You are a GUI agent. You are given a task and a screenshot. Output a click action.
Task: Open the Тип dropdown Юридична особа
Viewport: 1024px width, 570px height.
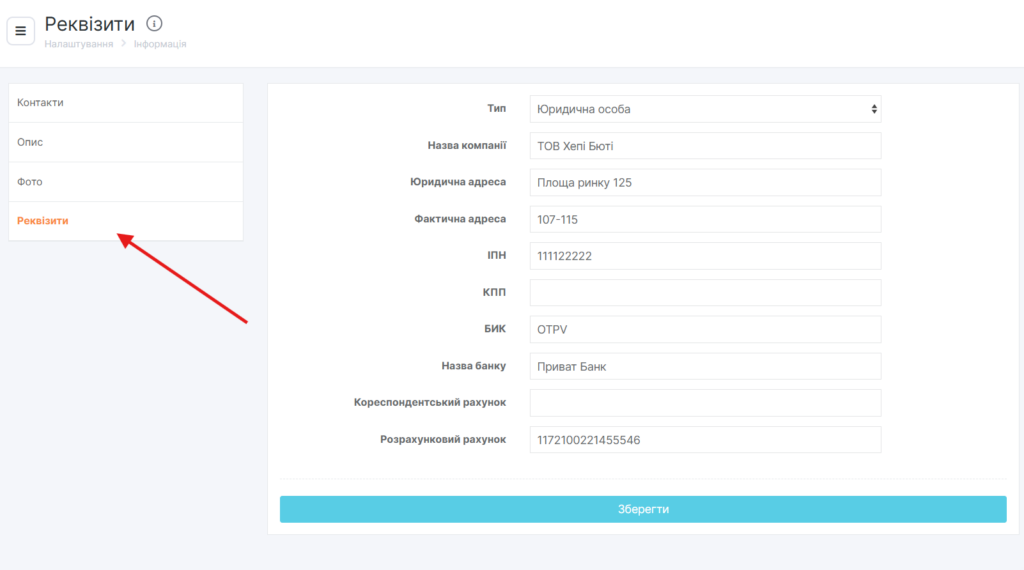[705, 109]
